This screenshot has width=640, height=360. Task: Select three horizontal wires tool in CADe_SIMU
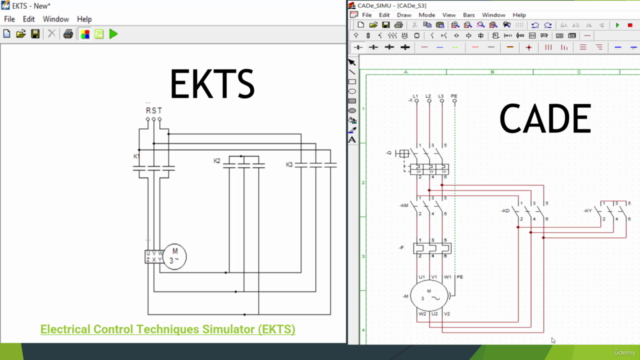(x=583, y=47)
